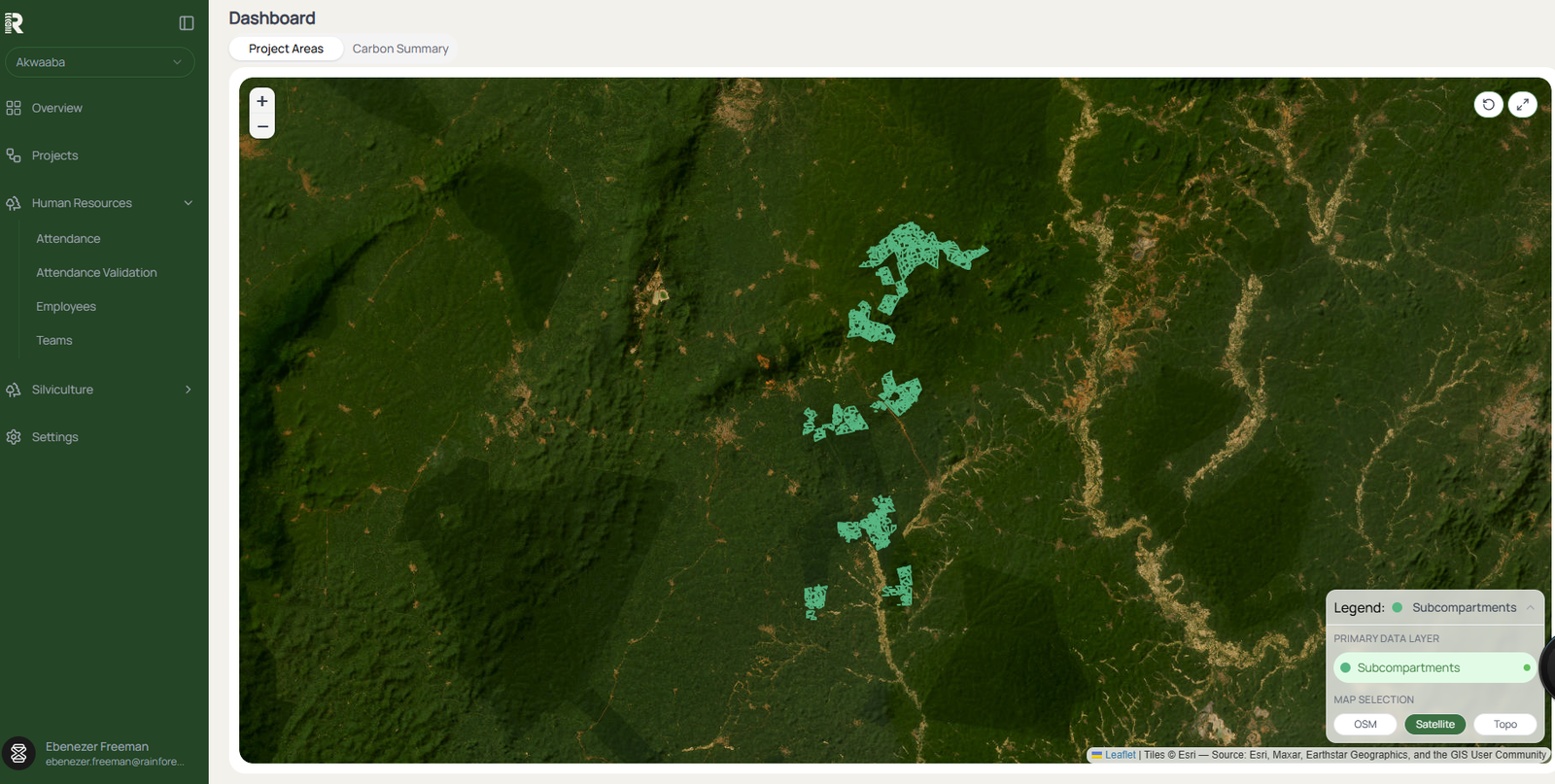Open the Attendance page
Screen dimensions: 1555x784
tap(68, 239)
